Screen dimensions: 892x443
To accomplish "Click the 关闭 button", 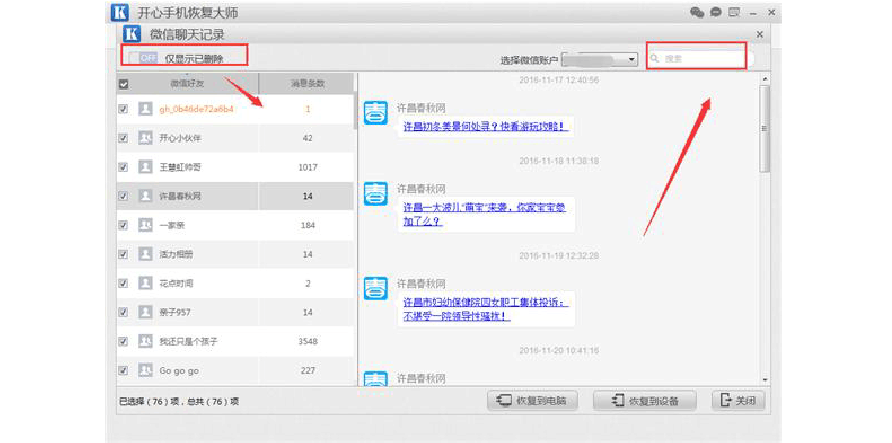I will (x=738, y=400).
